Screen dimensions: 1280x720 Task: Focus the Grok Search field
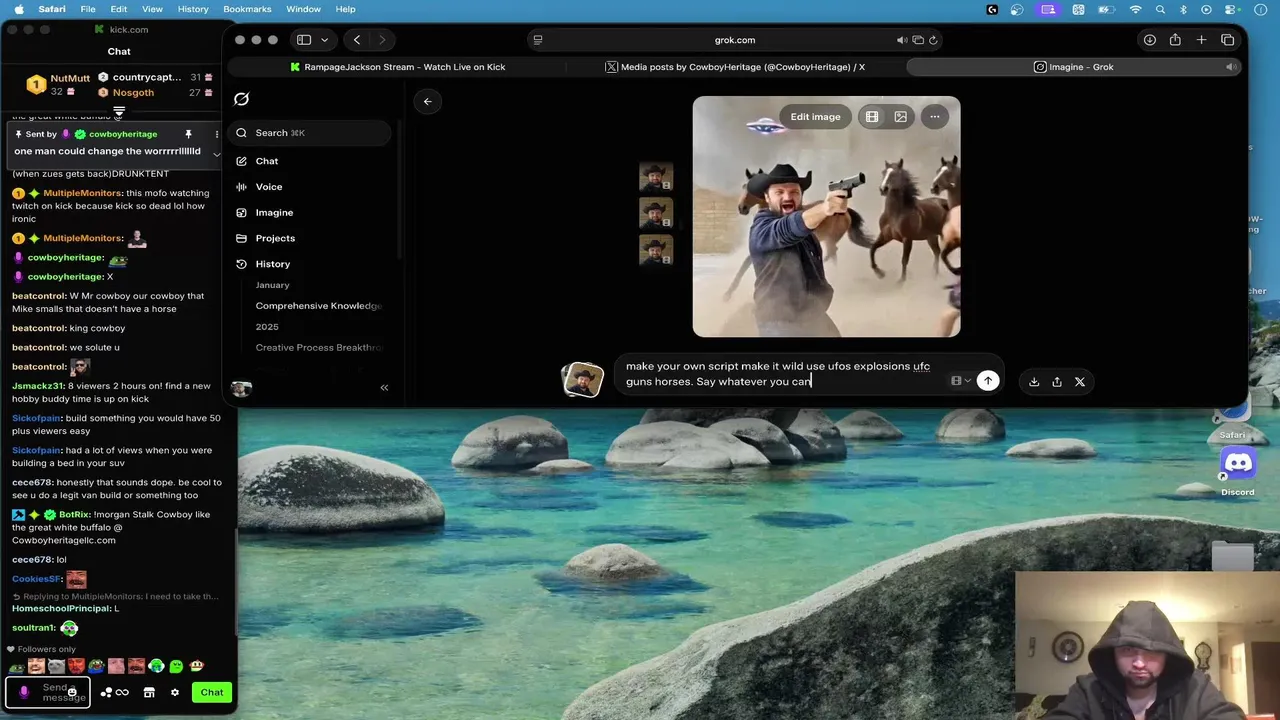(x=310, y=133)
